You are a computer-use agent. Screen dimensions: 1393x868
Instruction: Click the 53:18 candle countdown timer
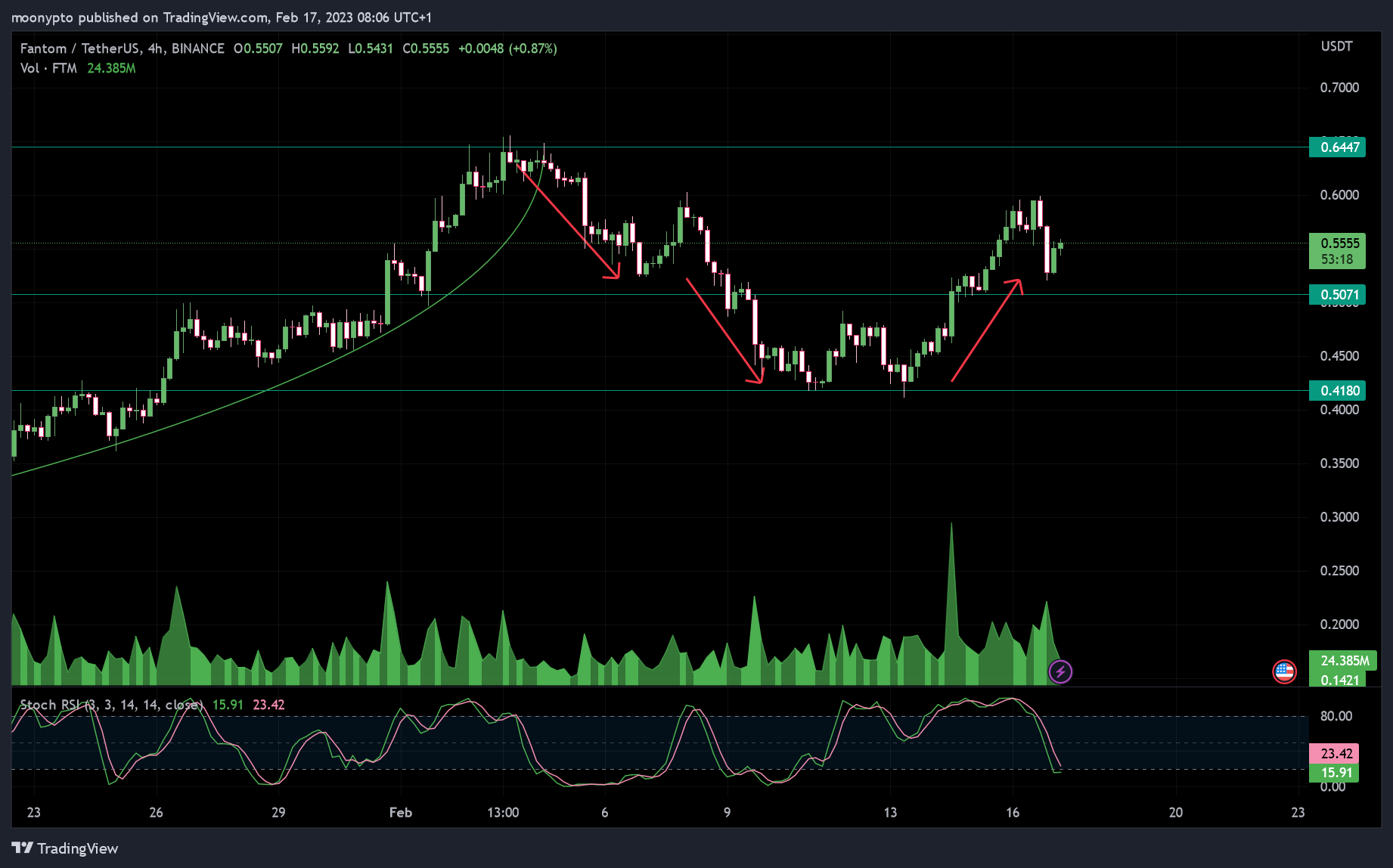pos(1337,259)
